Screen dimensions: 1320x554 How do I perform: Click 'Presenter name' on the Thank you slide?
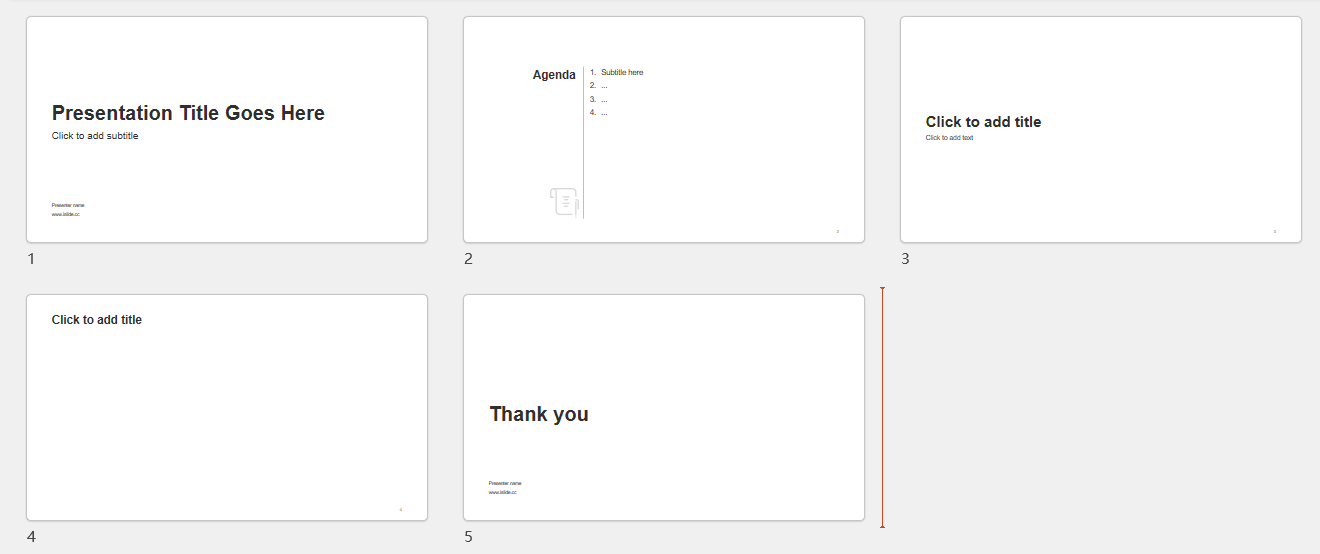click(505, 483)
